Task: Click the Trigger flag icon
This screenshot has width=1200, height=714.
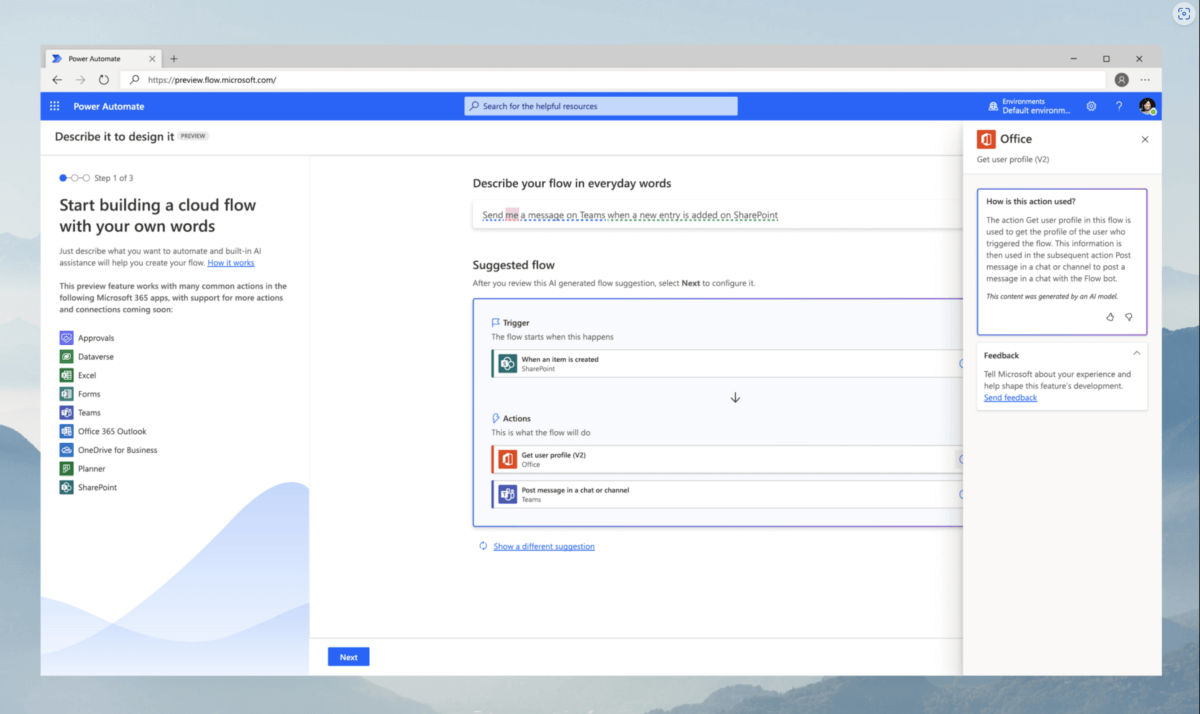Action: coord(496,323)
